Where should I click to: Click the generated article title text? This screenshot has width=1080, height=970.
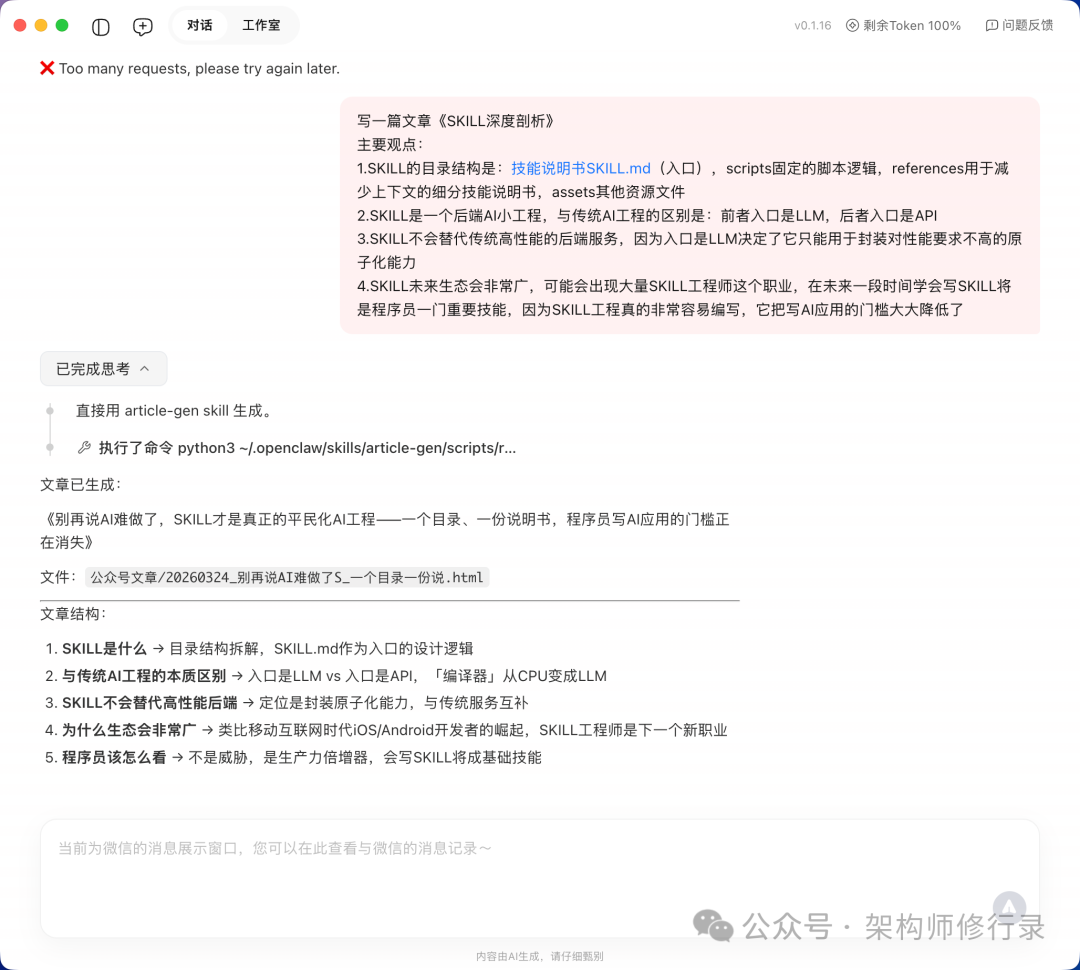[x=384, y=530]
